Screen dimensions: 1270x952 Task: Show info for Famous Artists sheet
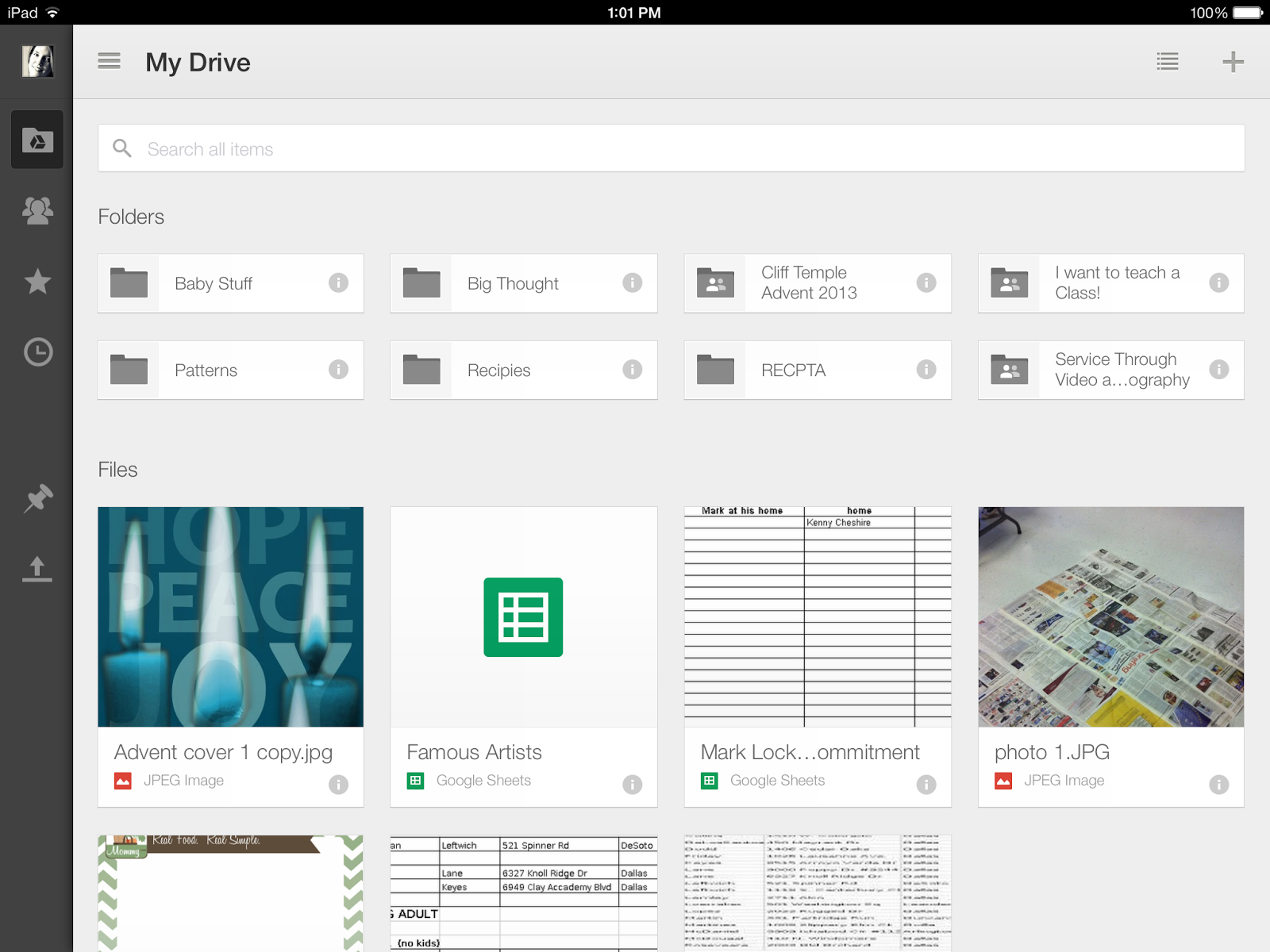tap(632, 785)
